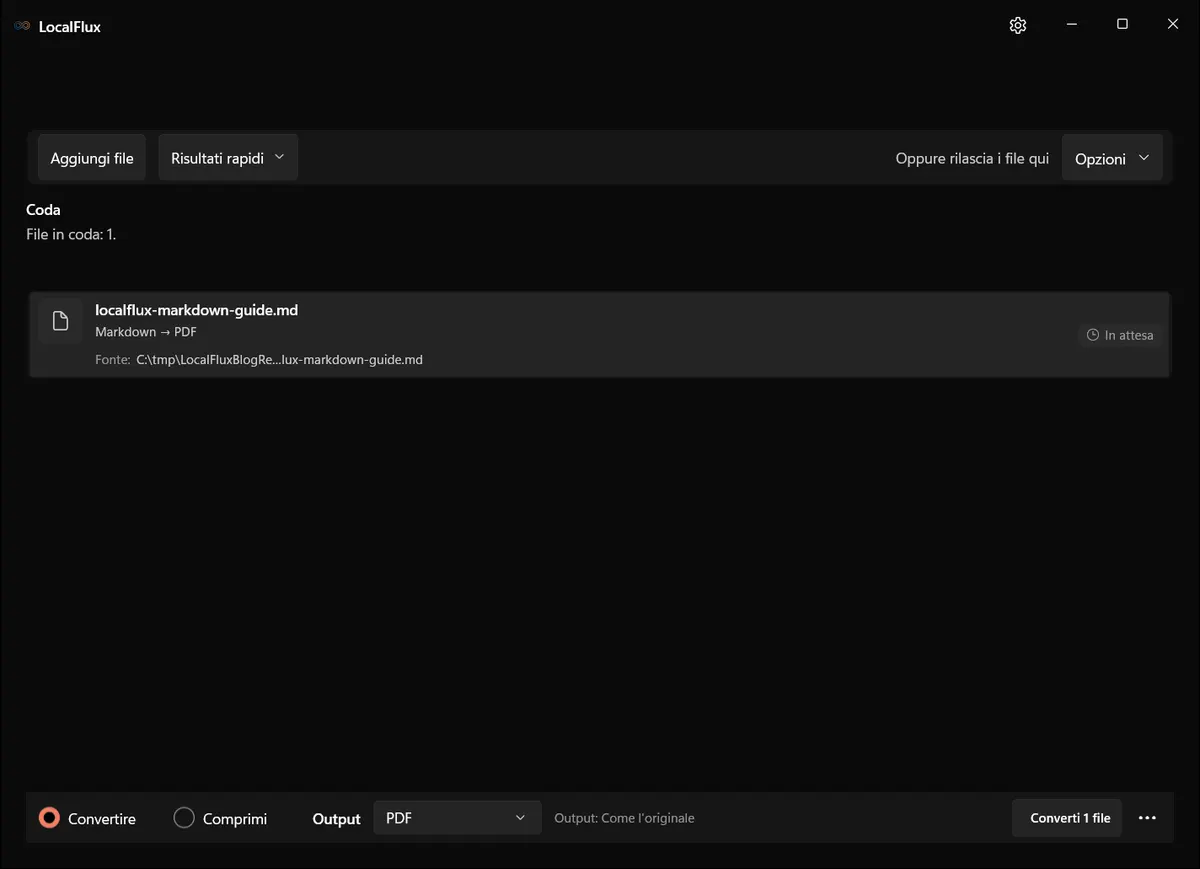Maximize the LocalFlux window
Image resolution: width=1200 pixels, height=869 pixels.
click(x=1122, y=25)
